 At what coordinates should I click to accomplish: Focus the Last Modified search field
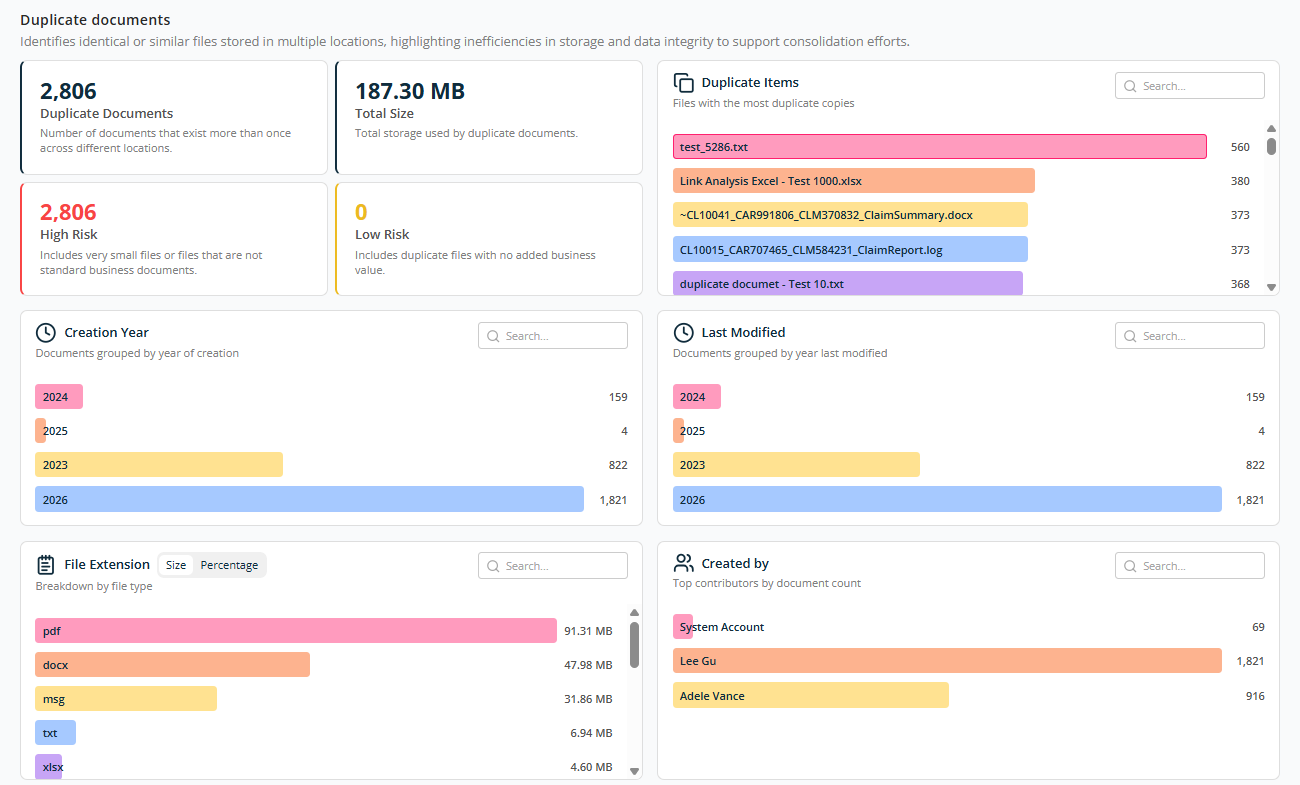coord(1190,336)
